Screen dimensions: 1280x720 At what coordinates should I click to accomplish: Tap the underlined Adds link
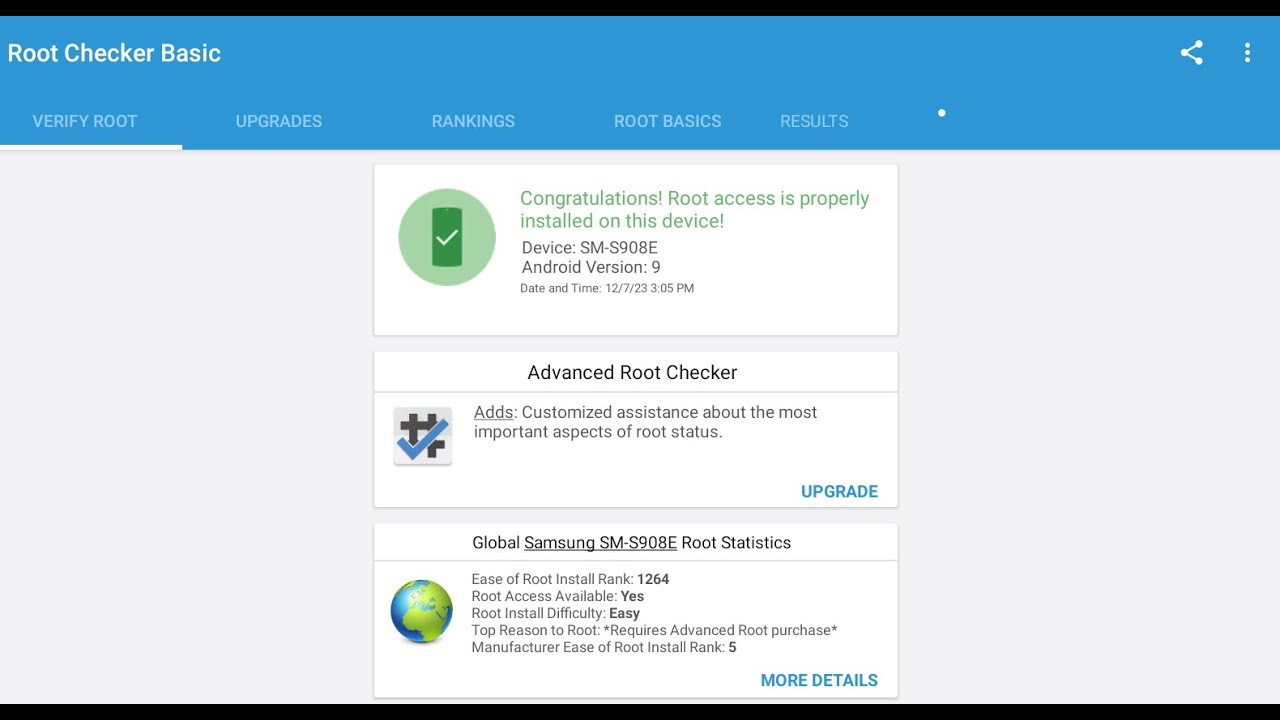coord(493,412)
